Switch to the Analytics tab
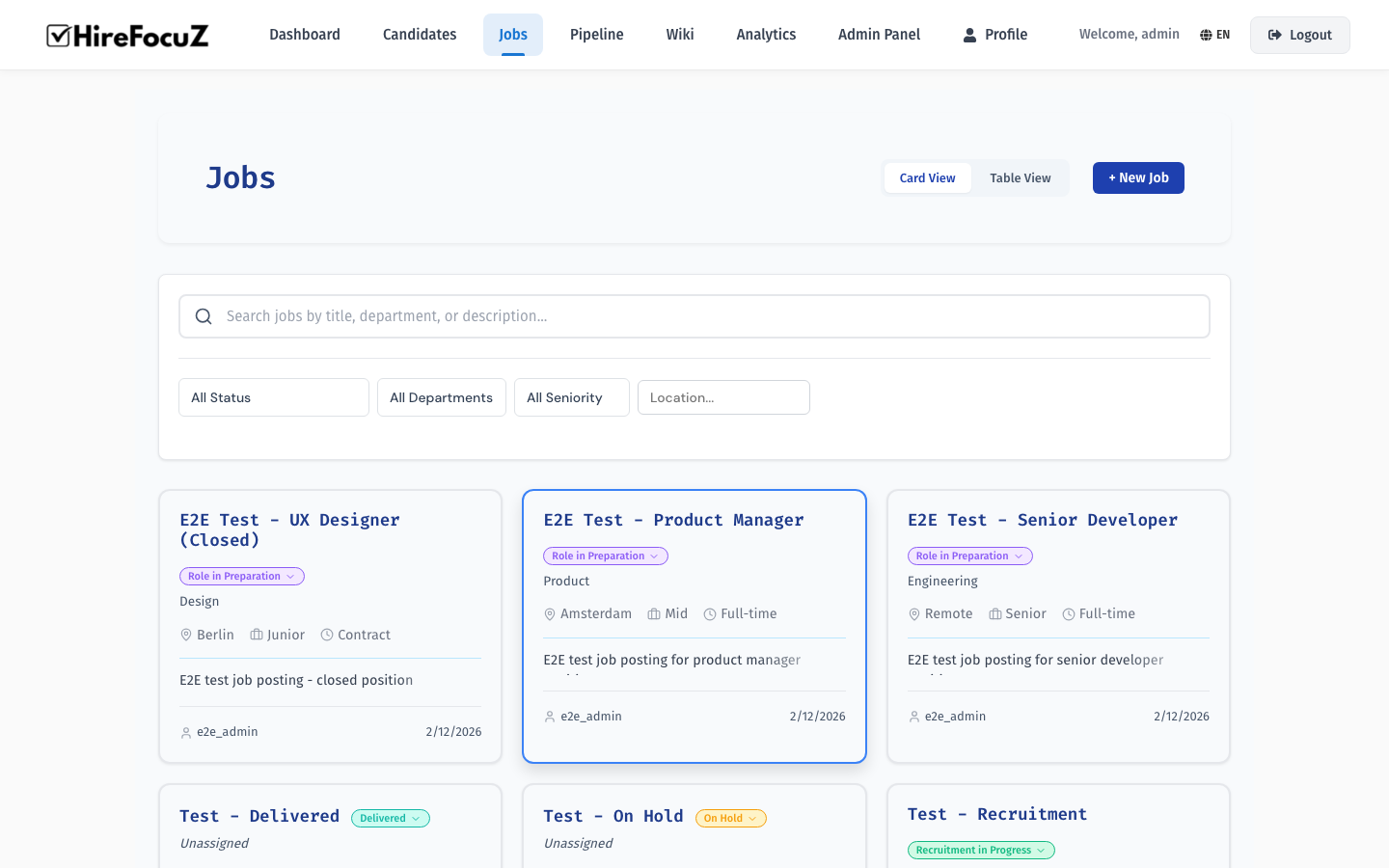This screenshot has height=868, width=1389. 766,34
